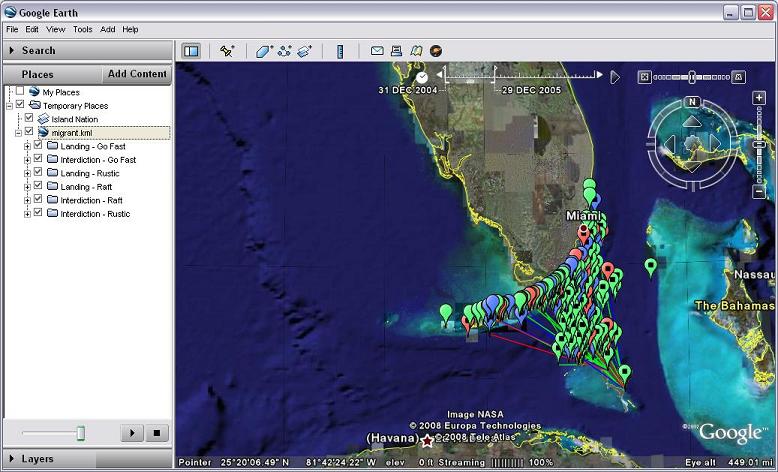The height and width of the screenshot is (472, 778).
Task: Open the Add menu
Action: tap(108, 29)
